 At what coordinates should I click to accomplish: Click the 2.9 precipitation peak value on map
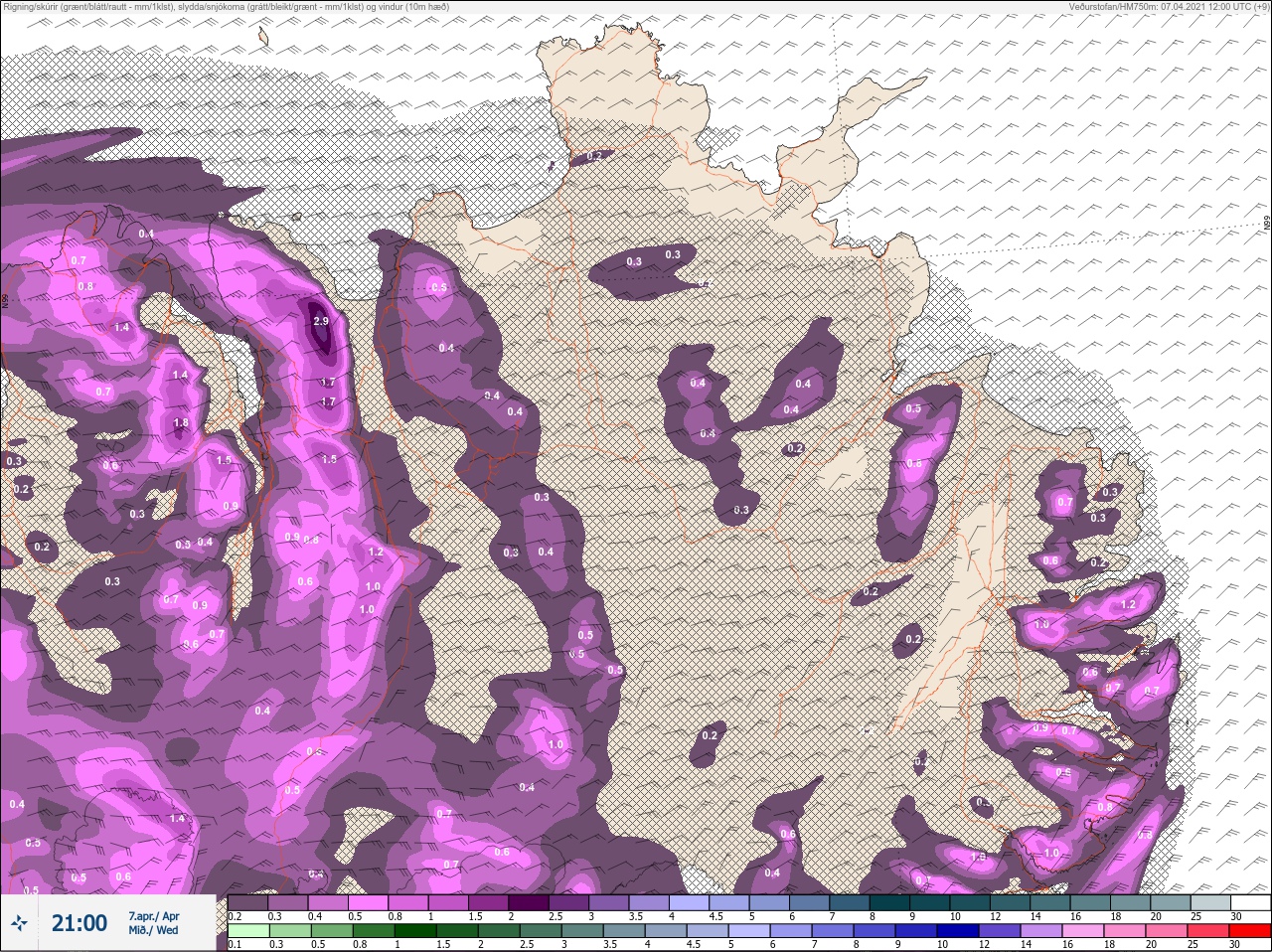320,321
